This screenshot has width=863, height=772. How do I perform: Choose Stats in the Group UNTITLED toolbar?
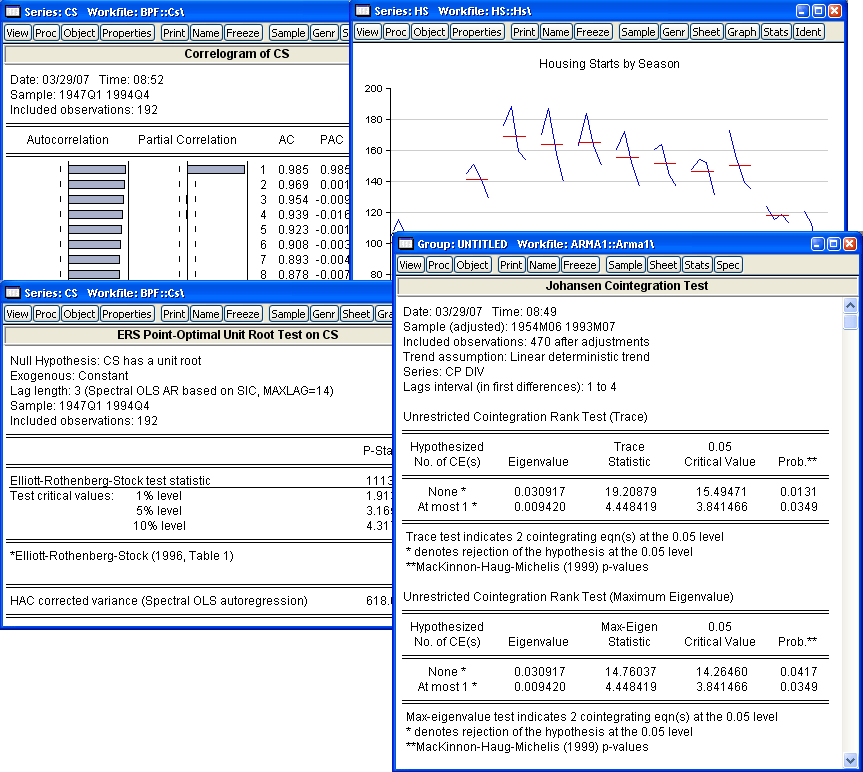click(696, 265)
